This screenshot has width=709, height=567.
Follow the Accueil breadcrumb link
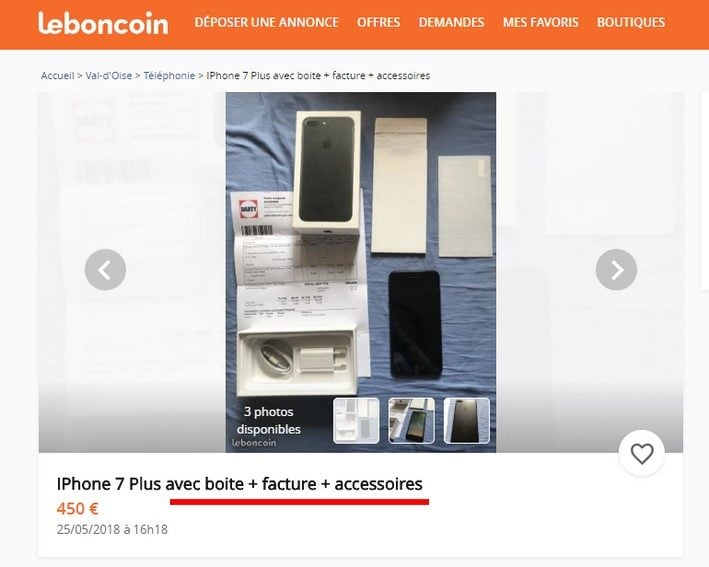tap(57, 76)
